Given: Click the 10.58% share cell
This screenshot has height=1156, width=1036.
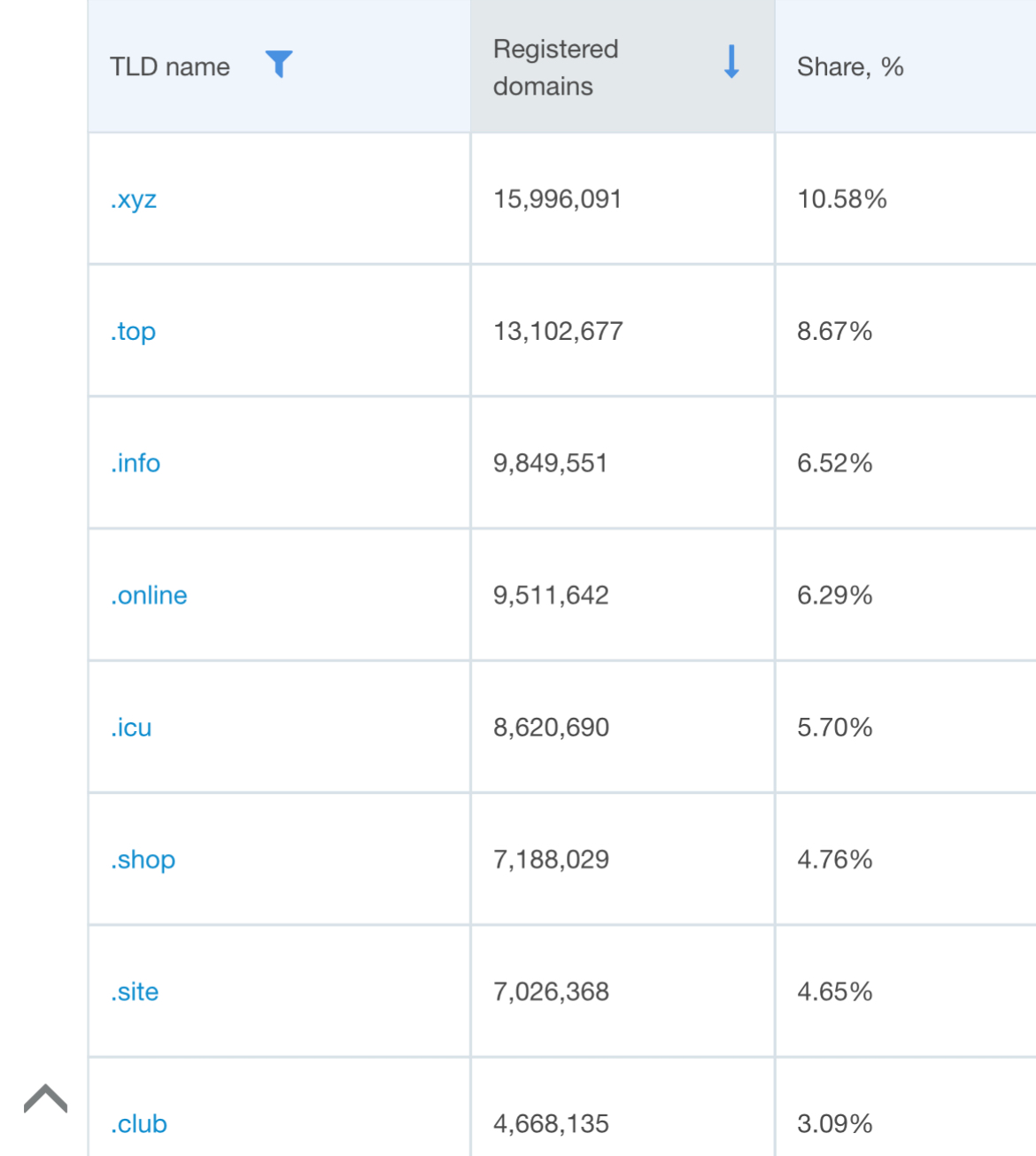Looking at the screenshot, I should (x=842, y=199).
